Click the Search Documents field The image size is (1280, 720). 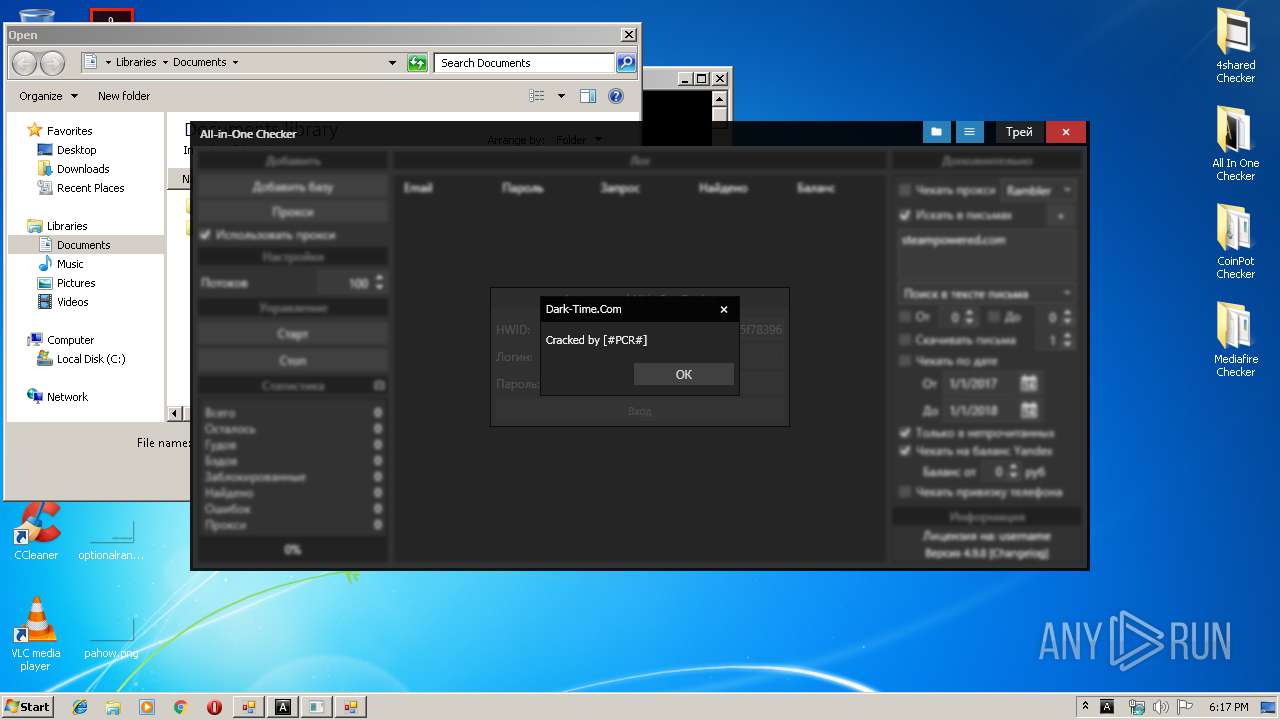point(525,63)
